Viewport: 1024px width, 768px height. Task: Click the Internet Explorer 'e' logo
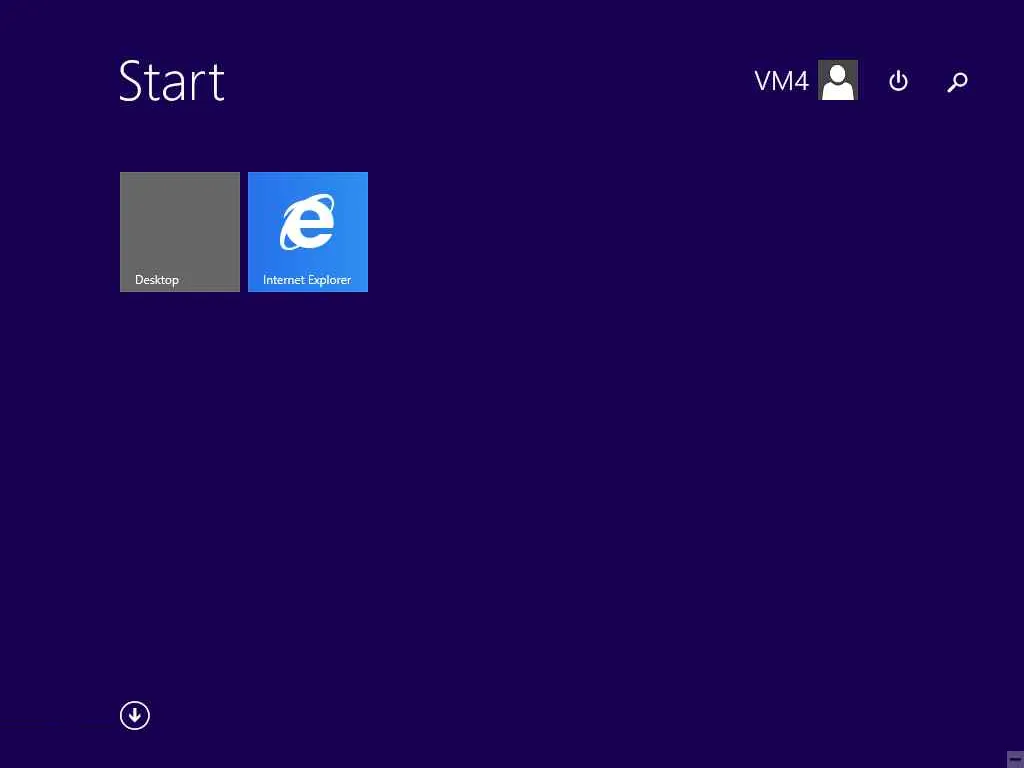pos(308,222)
